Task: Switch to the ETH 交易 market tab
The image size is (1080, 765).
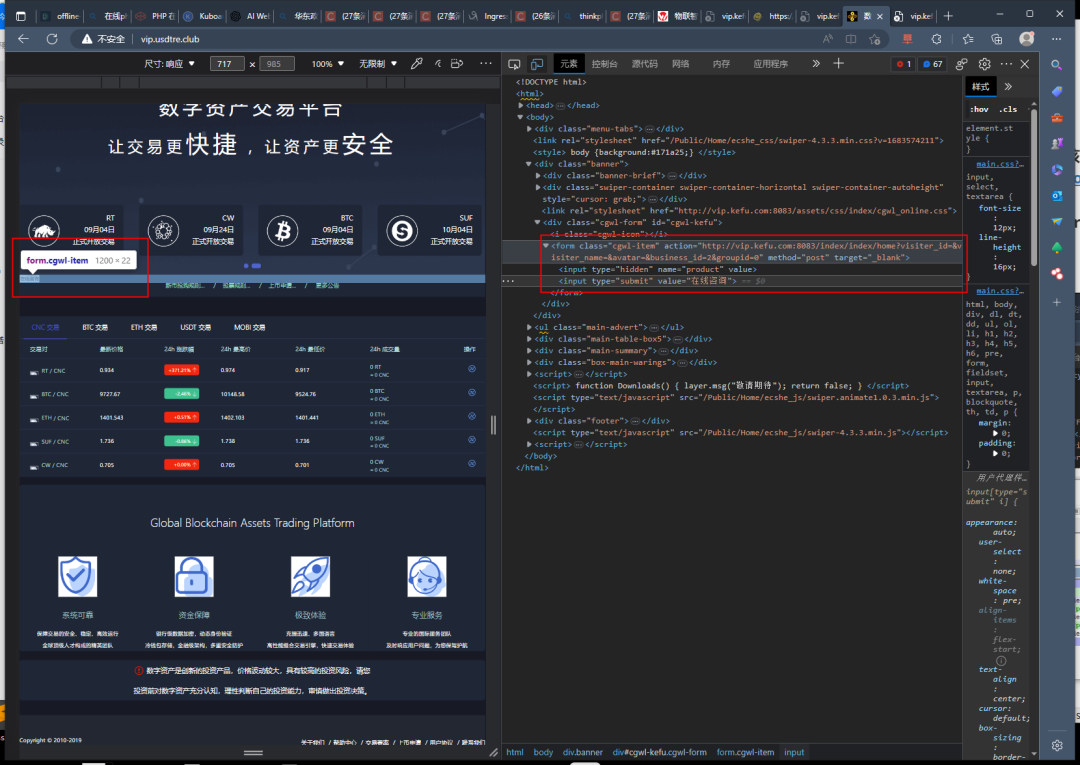Action: pyautogui.click(x=144, y=328)
